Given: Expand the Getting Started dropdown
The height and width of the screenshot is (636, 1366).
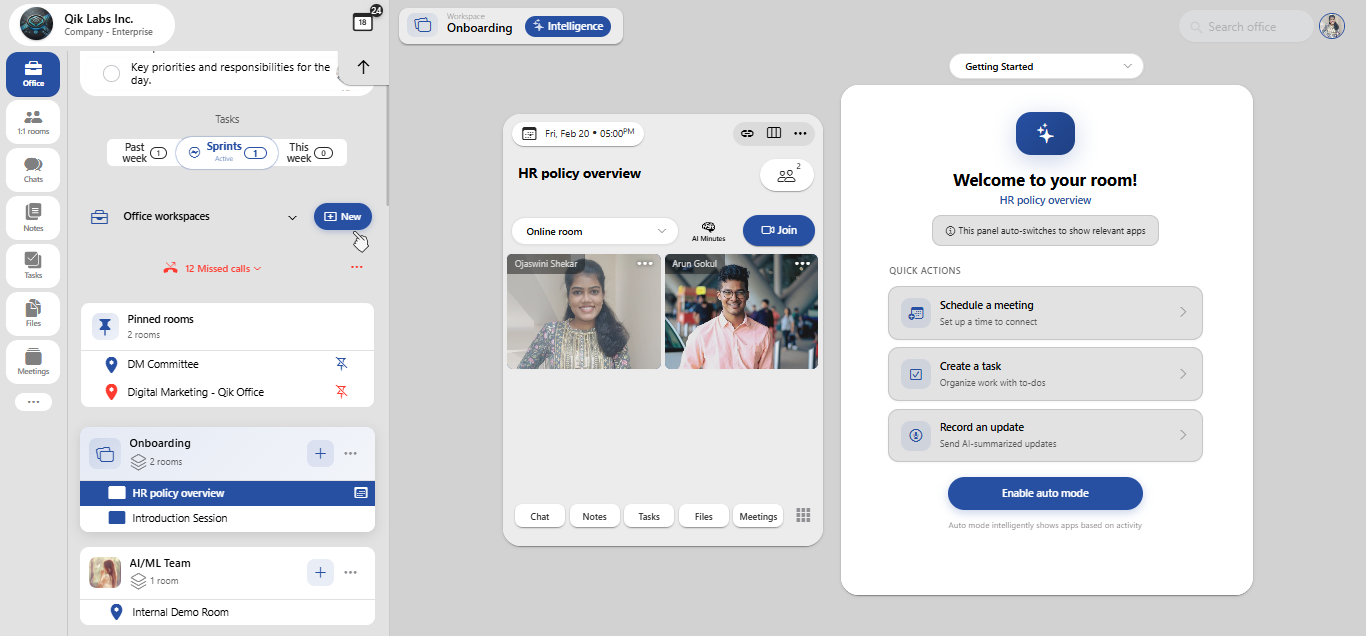Looking at the screenshot, I should [x=1046, y=66].
